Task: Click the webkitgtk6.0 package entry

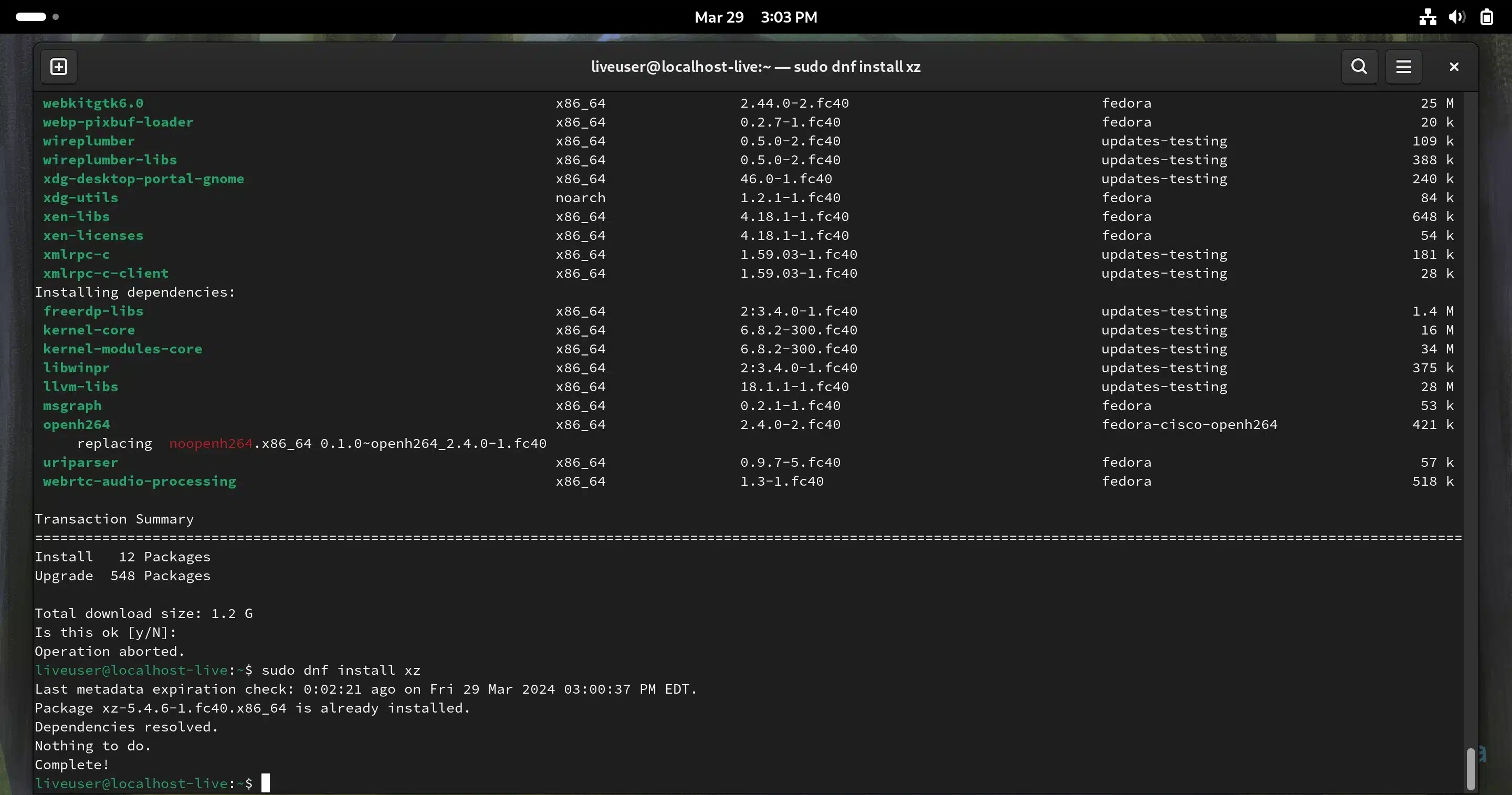Action: coord(93,103)
